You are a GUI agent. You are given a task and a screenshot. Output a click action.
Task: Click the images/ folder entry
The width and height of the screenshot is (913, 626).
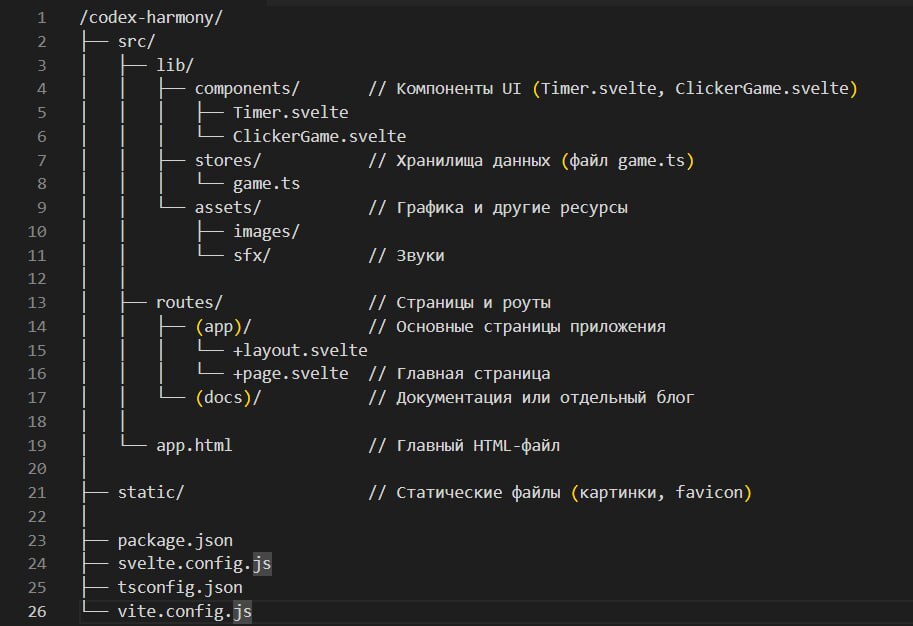click(266, 231)
